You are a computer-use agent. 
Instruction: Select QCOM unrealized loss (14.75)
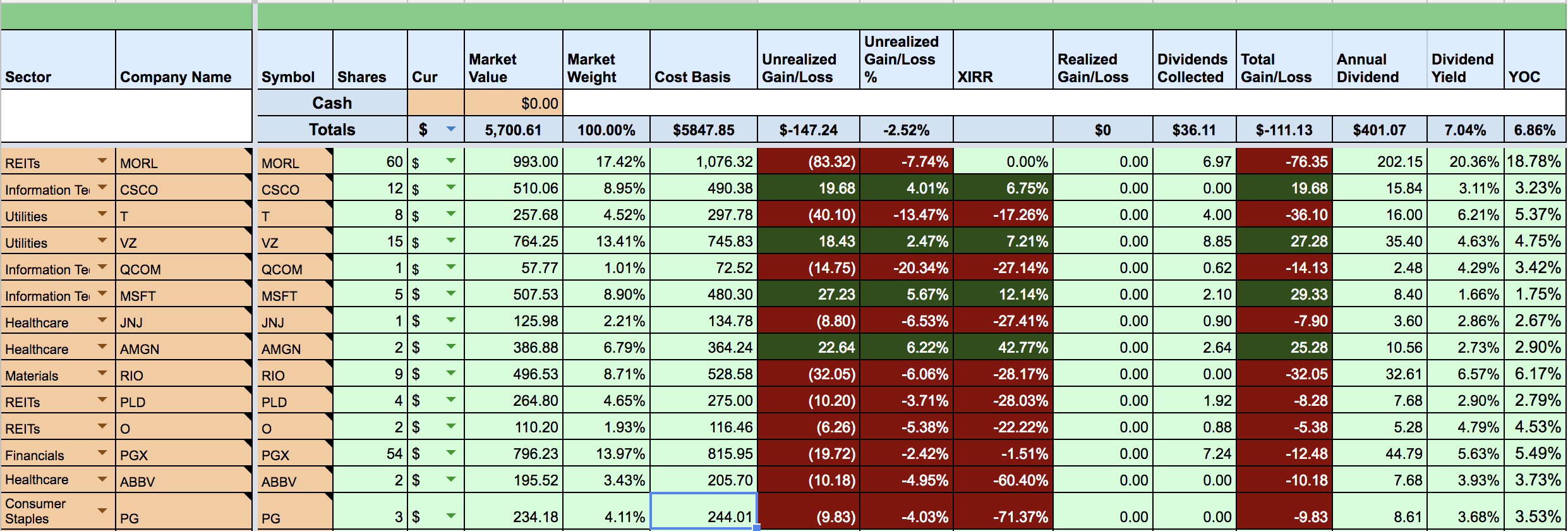coord(809,267)
